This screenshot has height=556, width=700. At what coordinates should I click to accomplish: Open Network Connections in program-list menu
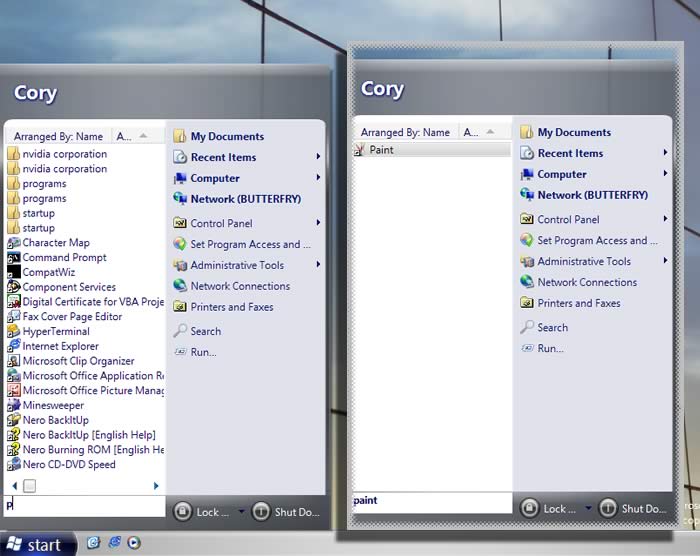232,286
